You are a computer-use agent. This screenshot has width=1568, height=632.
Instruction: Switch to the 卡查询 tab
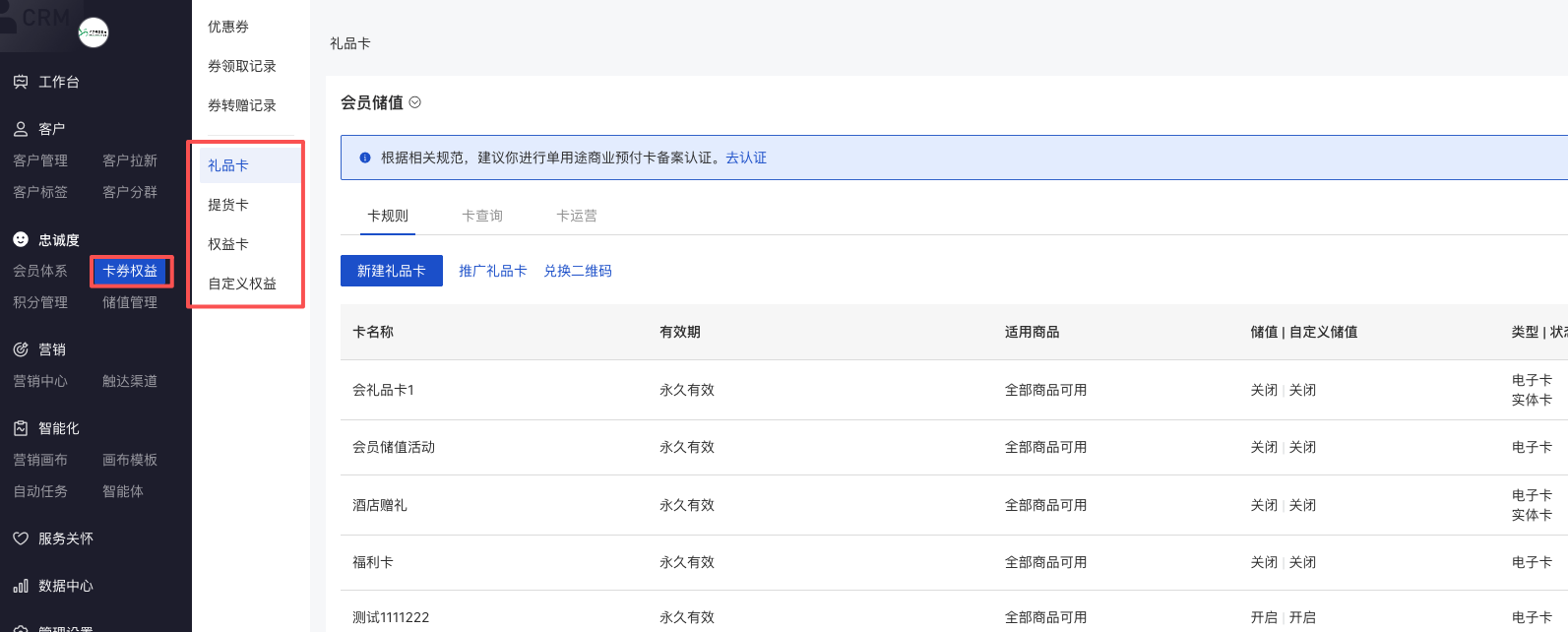482,216
